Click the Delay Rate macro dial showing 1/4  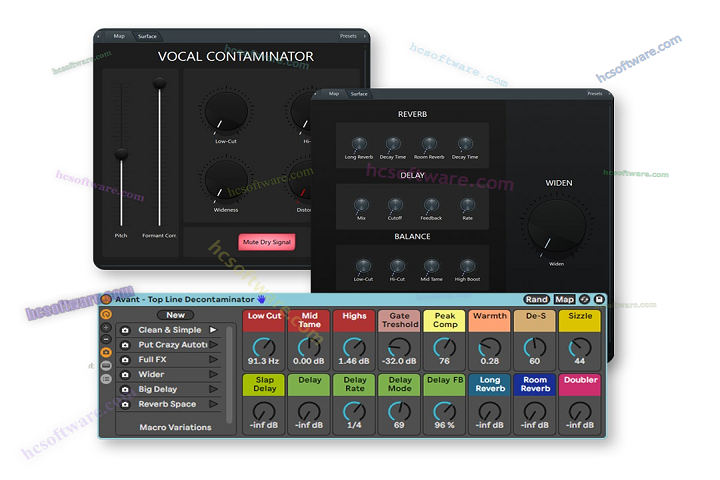pyautogui.click(x=354, y=412)
